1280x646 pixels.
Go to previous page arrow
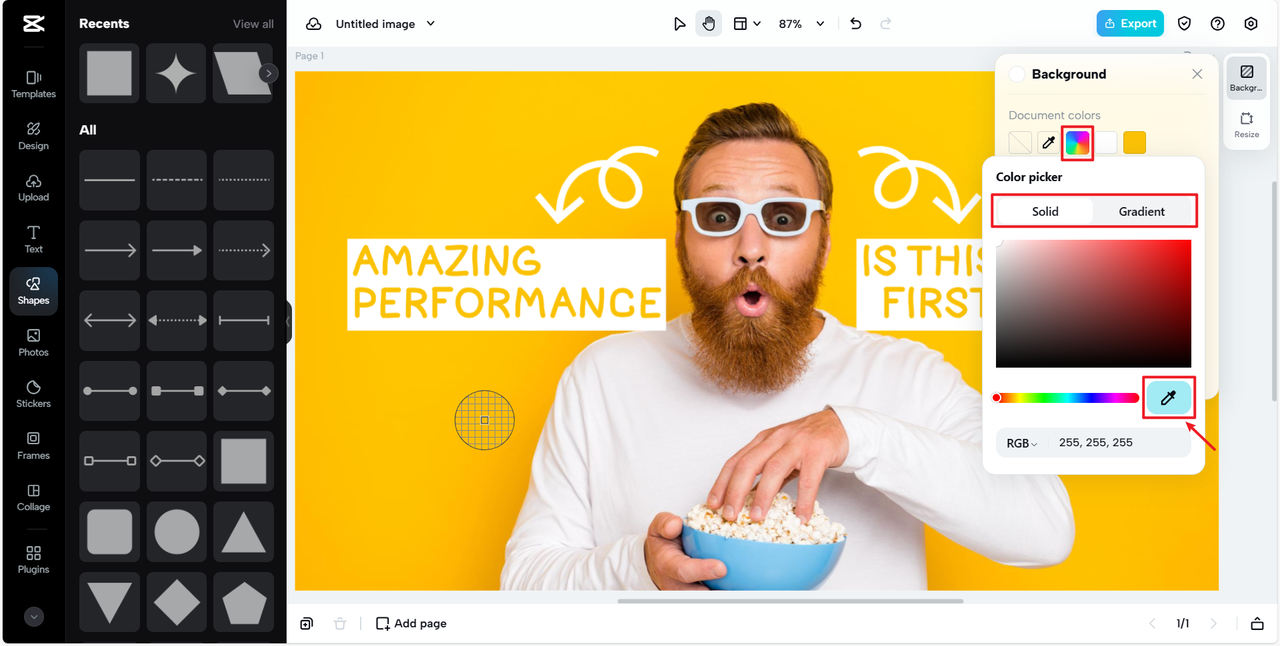1152,624
